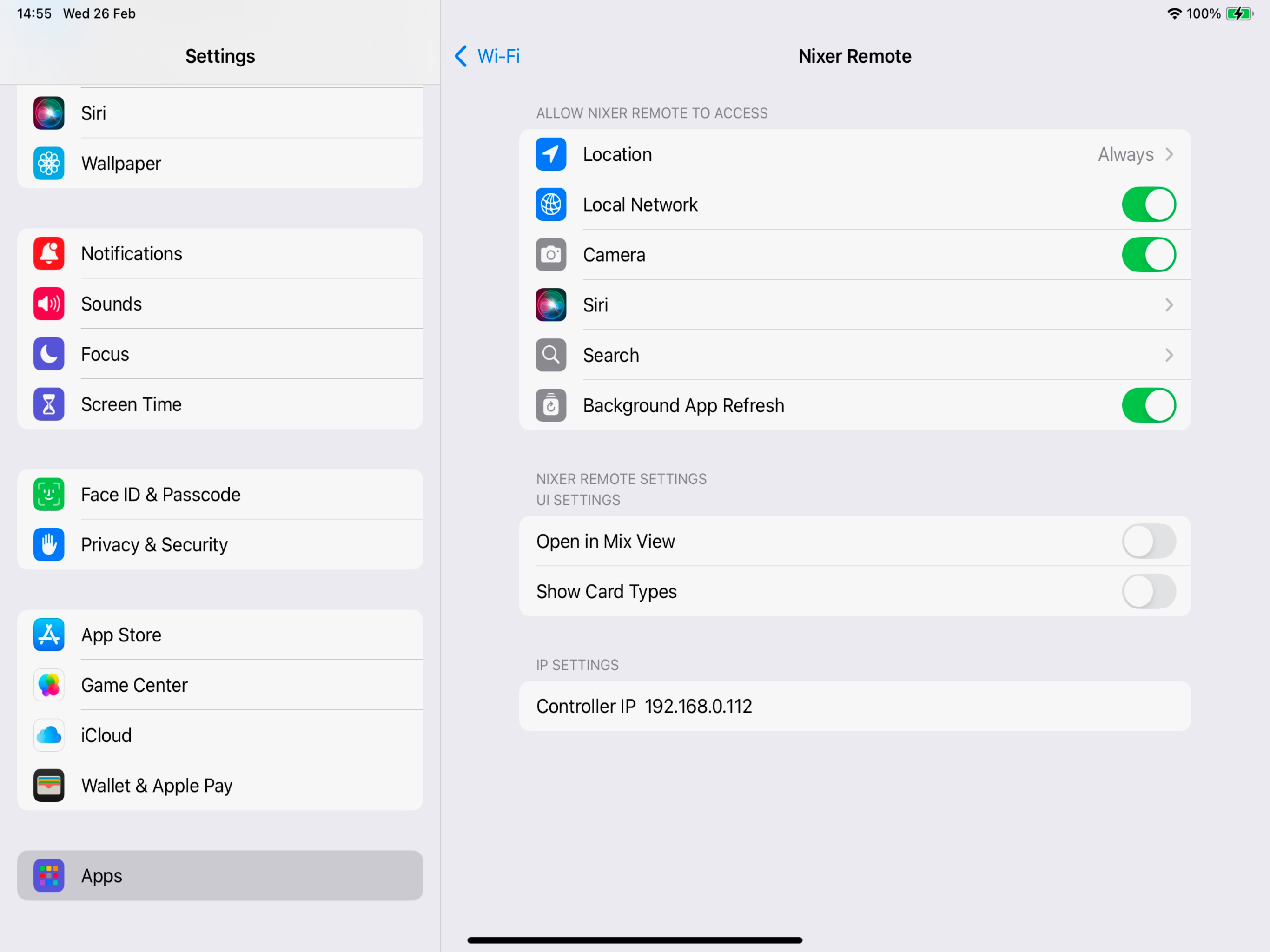Tap the iCloud cloud icon
The height and width of the screenshot is (952, 1270).
click(x=49, y=735)
